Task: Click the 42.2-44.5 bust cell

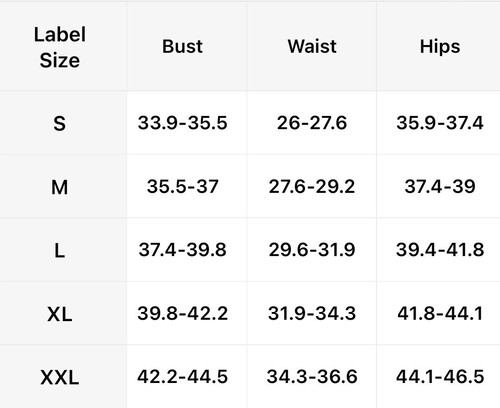Action: tap(183, 377)
